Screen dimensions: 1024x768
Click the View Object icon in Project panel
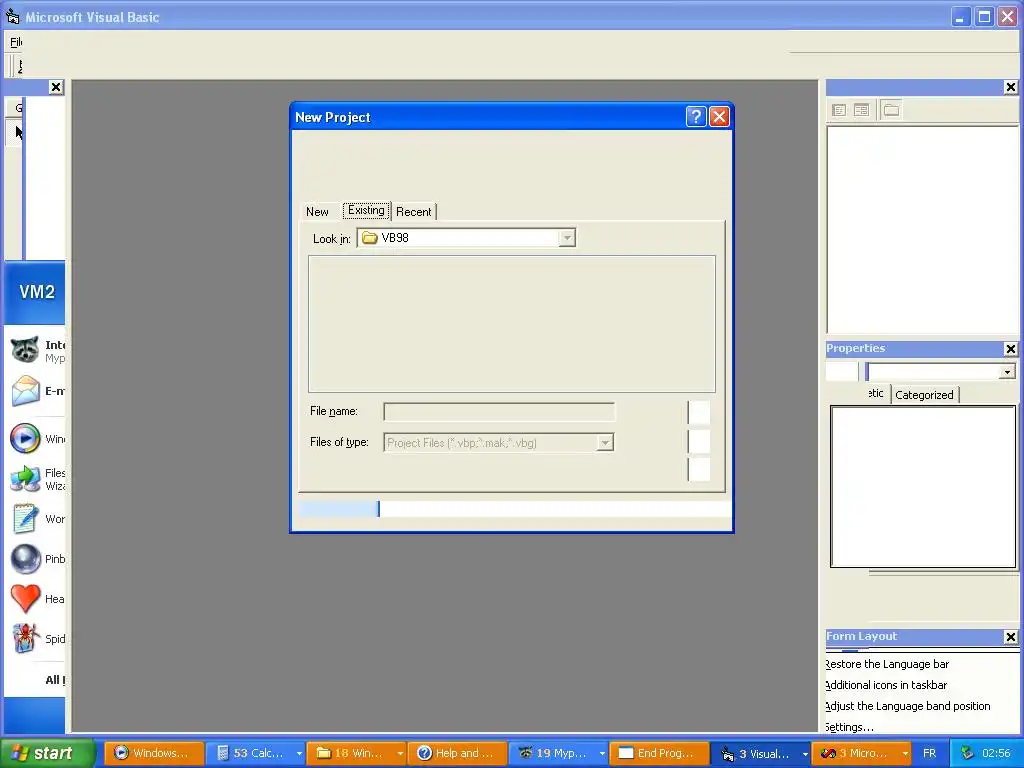point(861,110)
